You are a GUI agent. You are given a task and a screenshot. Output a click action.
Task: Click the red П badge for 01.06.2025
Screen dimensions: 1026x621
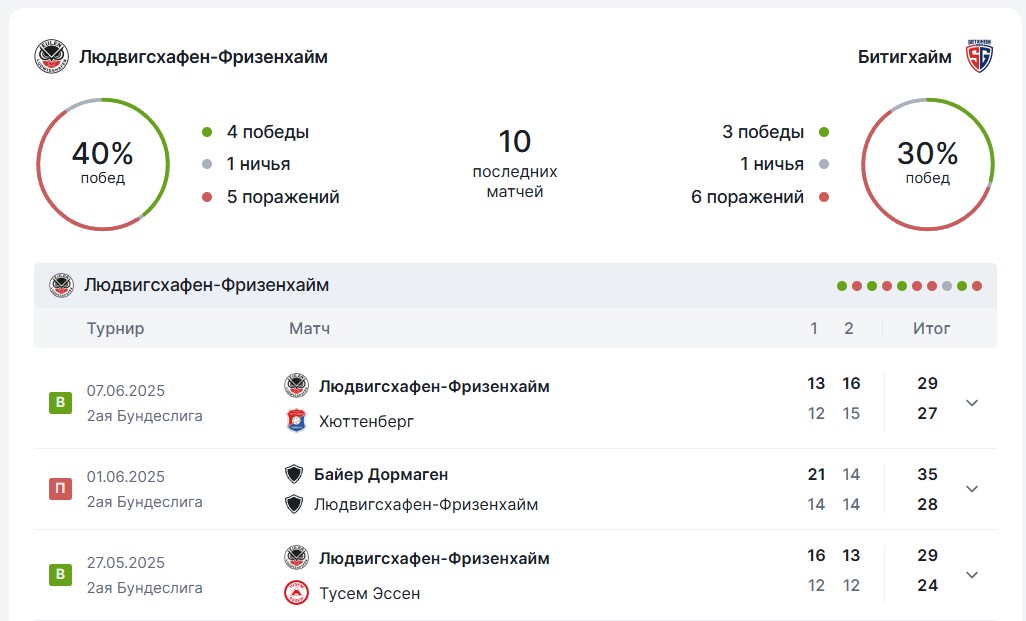coord(60,488)
